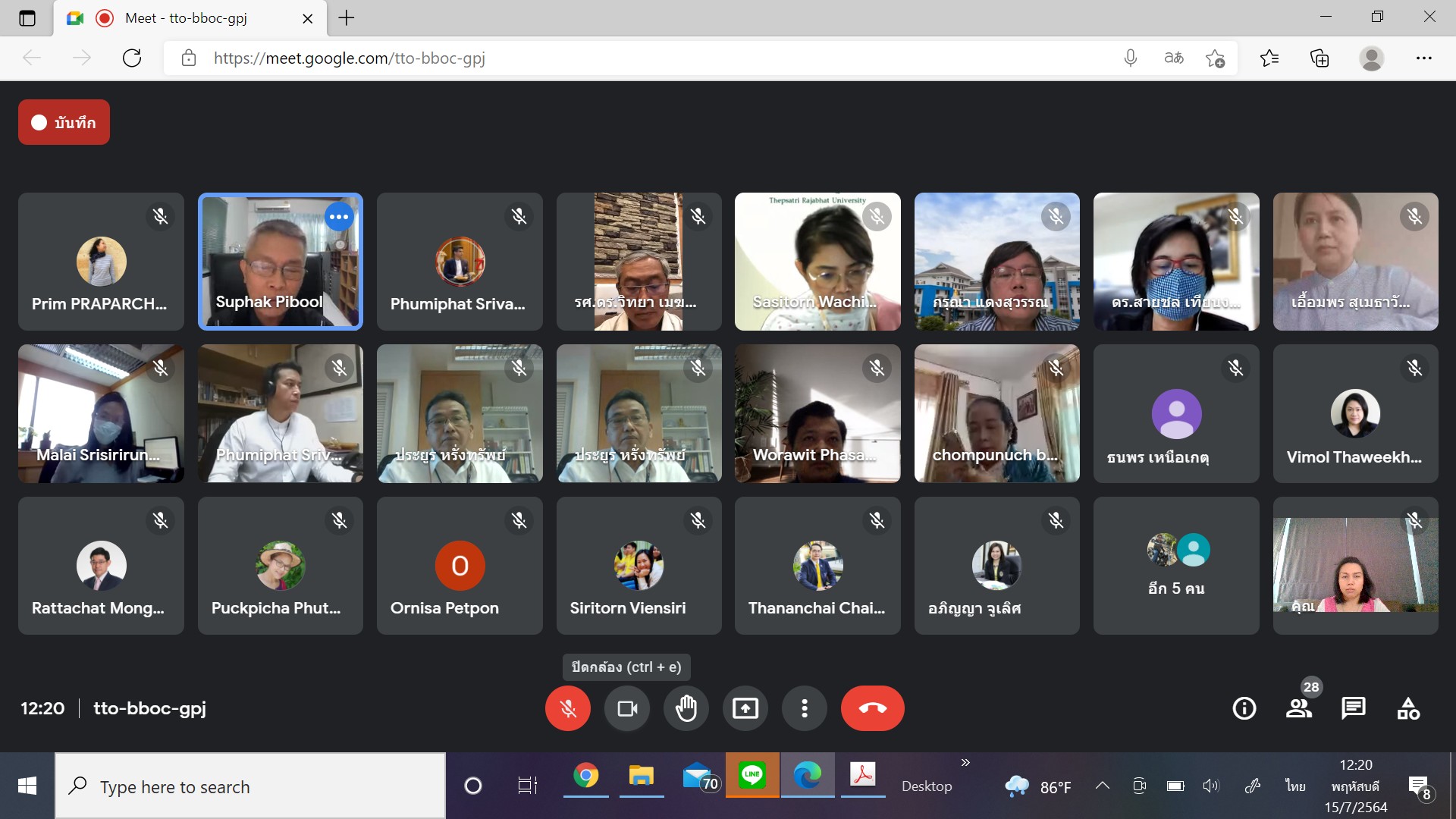
Task: Unmute the microphone
Action: click(568, 708)
